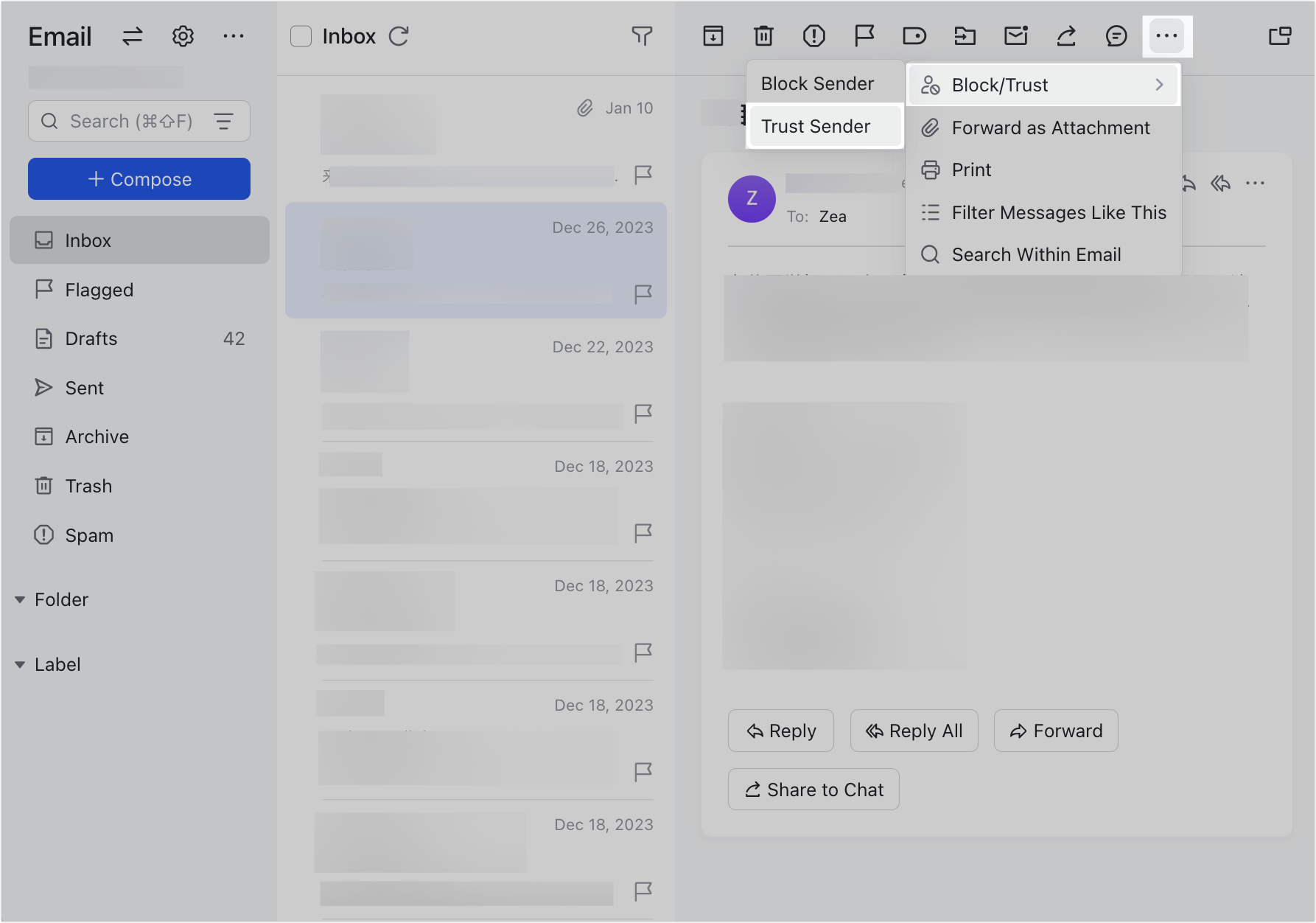This screenshot has height=923, width=1316.
Task: Toggle the select all Inbox checkbox
Action: pos(301,36)
